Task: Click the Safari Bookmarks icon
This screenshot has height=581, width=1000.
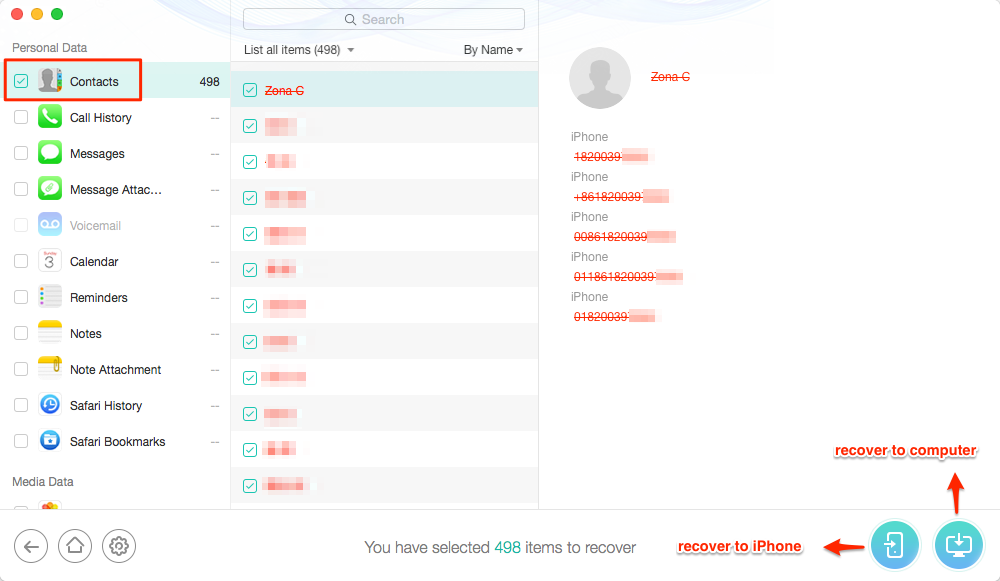Action: point(50,441)
